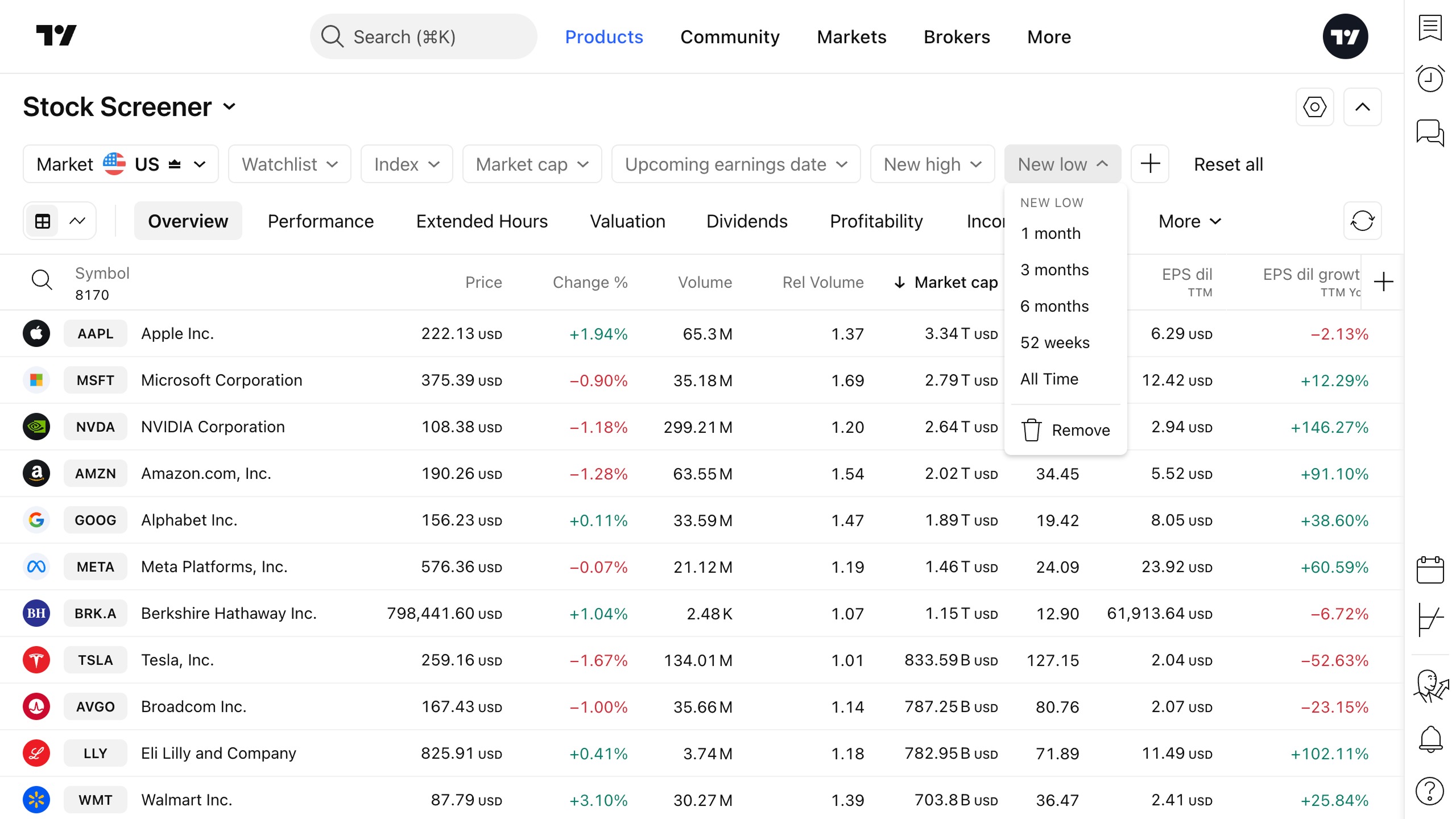Expand the Market cap filter dropdown
Screen dimensions: 1456x819
tap(532, 164)
